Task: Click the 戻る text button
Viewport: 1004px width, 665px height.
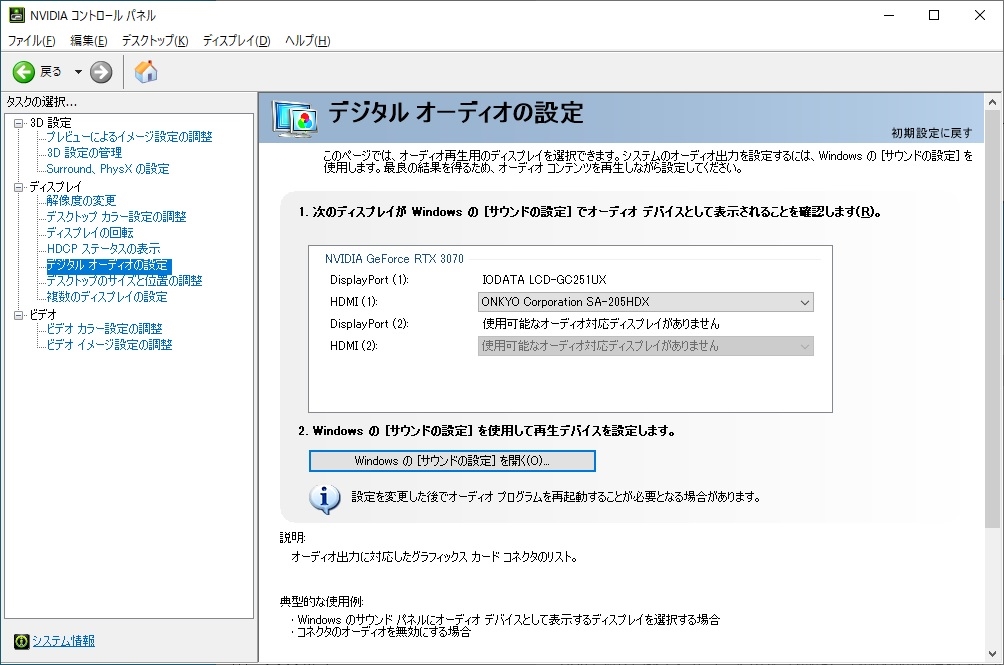Action: coord(51,72)
